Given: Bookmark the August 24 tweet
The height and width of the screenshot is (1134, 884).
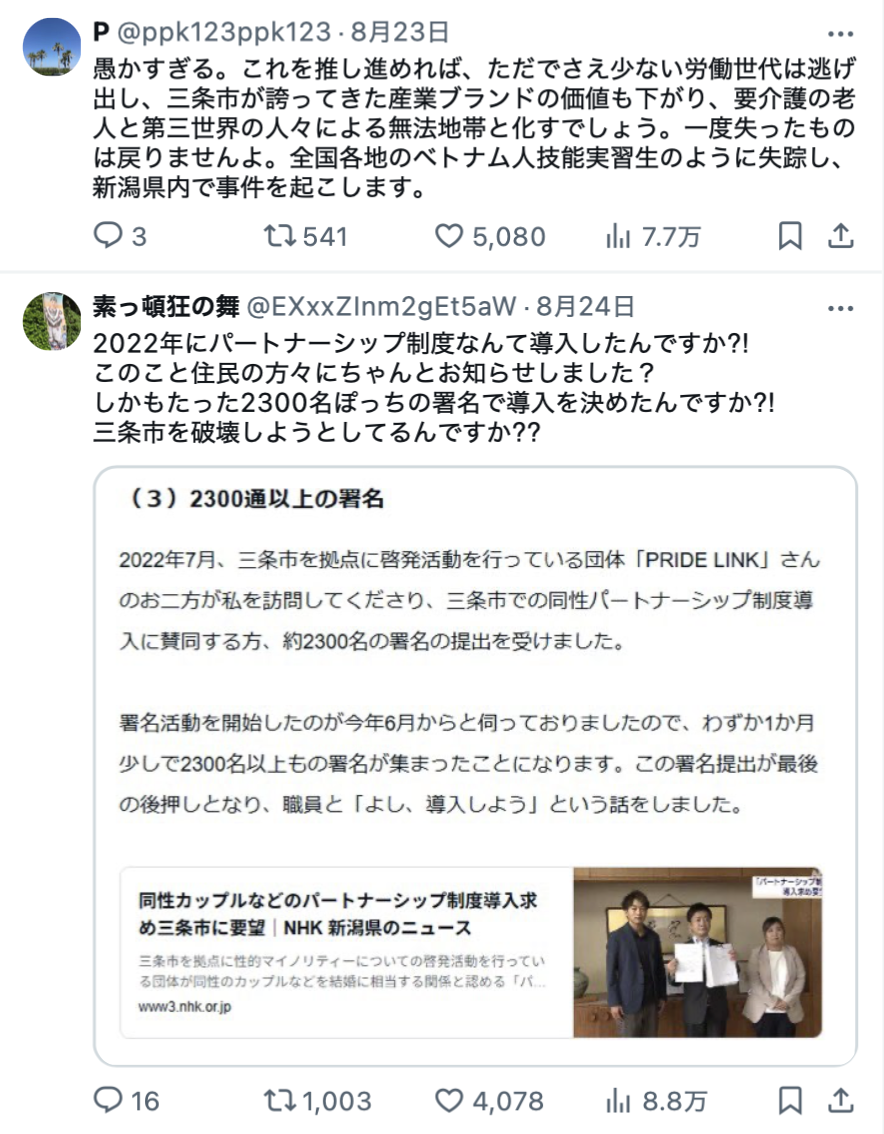Looking at the screenshot, I should pos(790,1101).
